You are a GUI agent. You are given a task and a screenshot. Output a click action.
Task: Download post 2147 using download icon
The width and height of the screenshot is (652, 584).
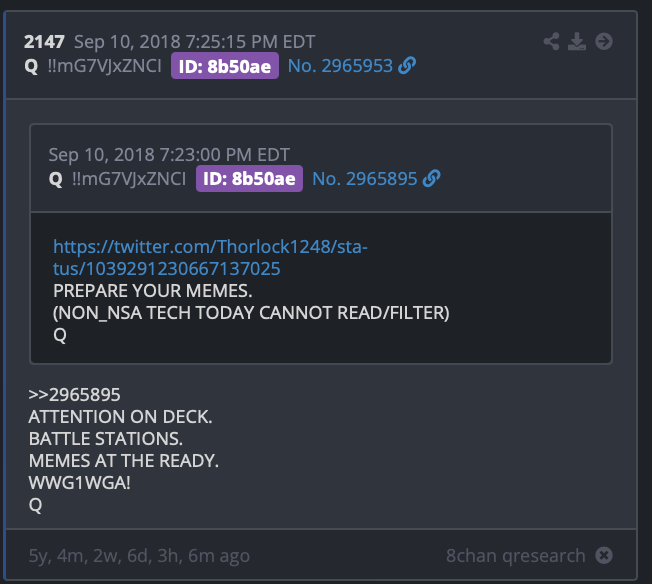[577, 41]
